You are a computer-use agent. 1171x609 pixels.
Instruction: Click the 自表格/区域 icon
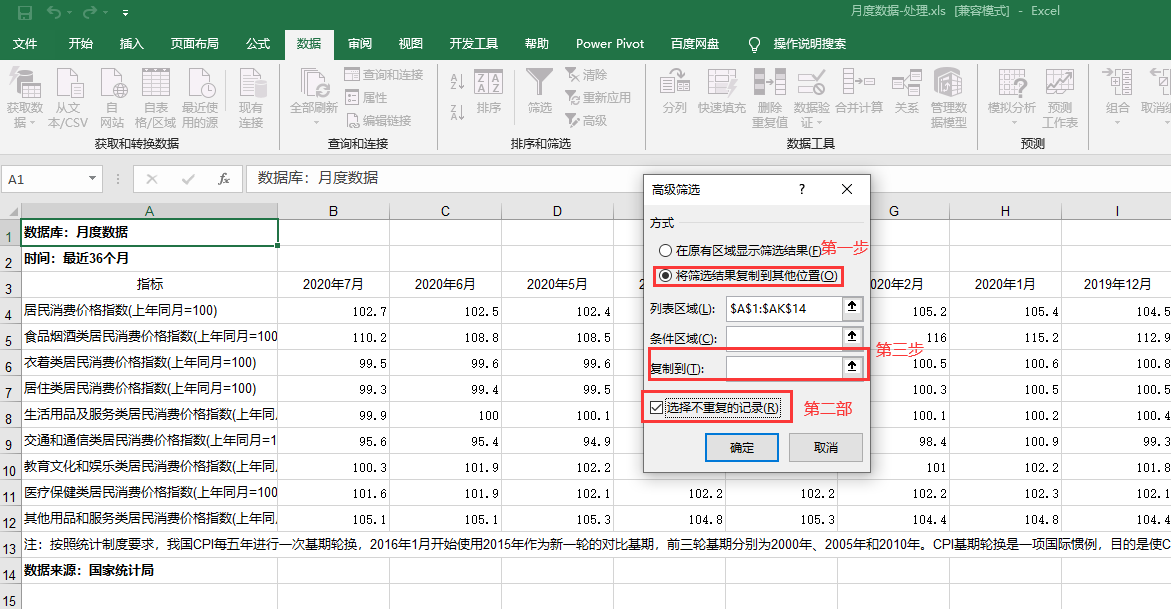155,97
